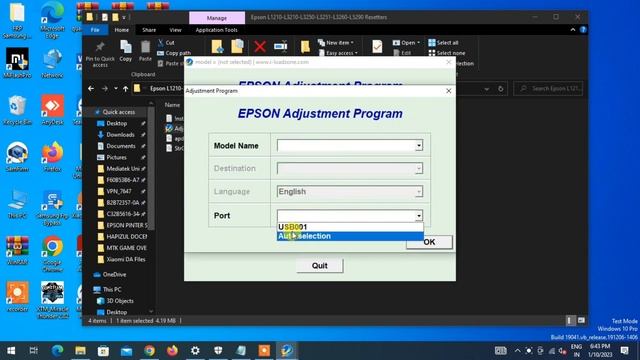Open the New item dropdown
This screenshot has width=640, height=360.
click(336, 42)
